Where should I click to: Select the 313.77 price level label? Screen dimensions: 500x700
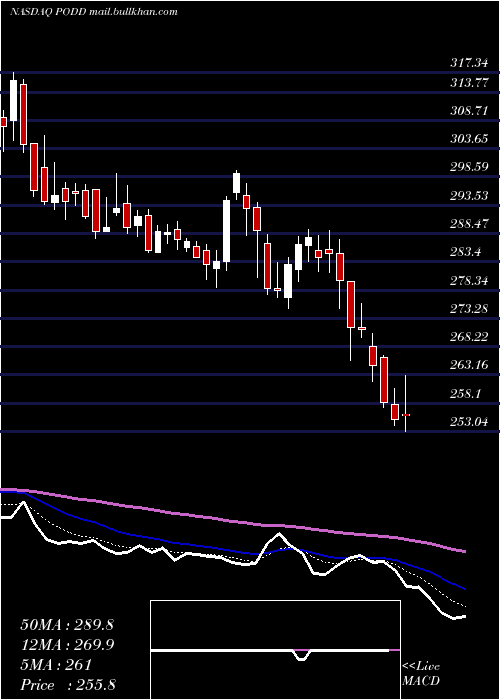(x=469, y=83)
